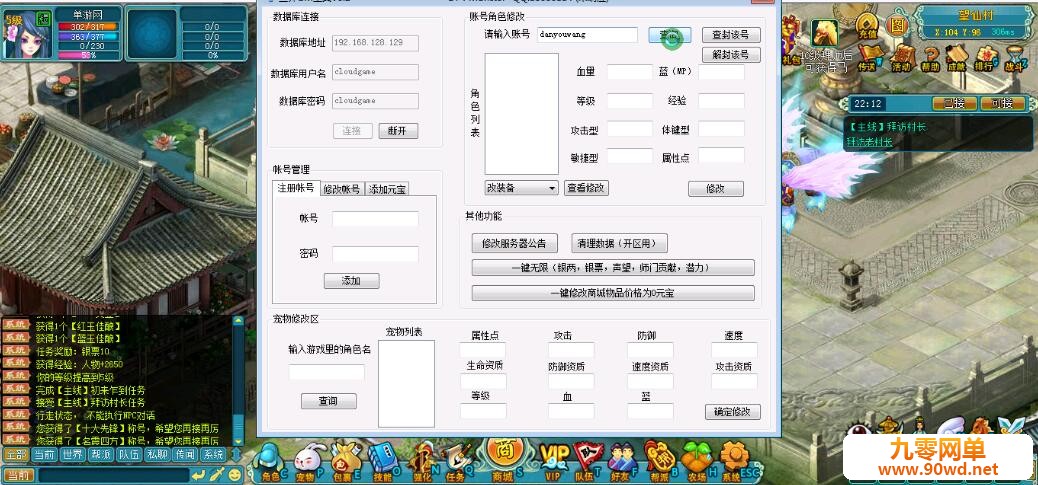Open the 成就 achievements scroll icon
The image size is (1038, 485).
pyautogui.click(x=956, y=58)
